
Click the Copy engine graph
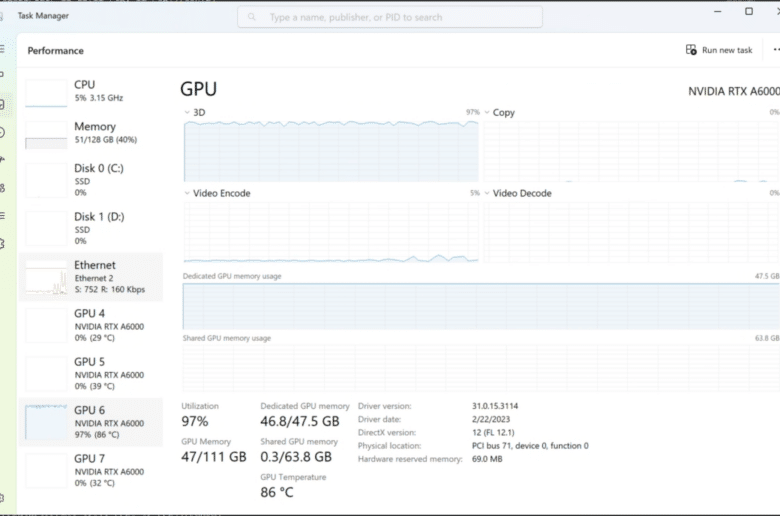pyautogui.click(x=631, y=151)
